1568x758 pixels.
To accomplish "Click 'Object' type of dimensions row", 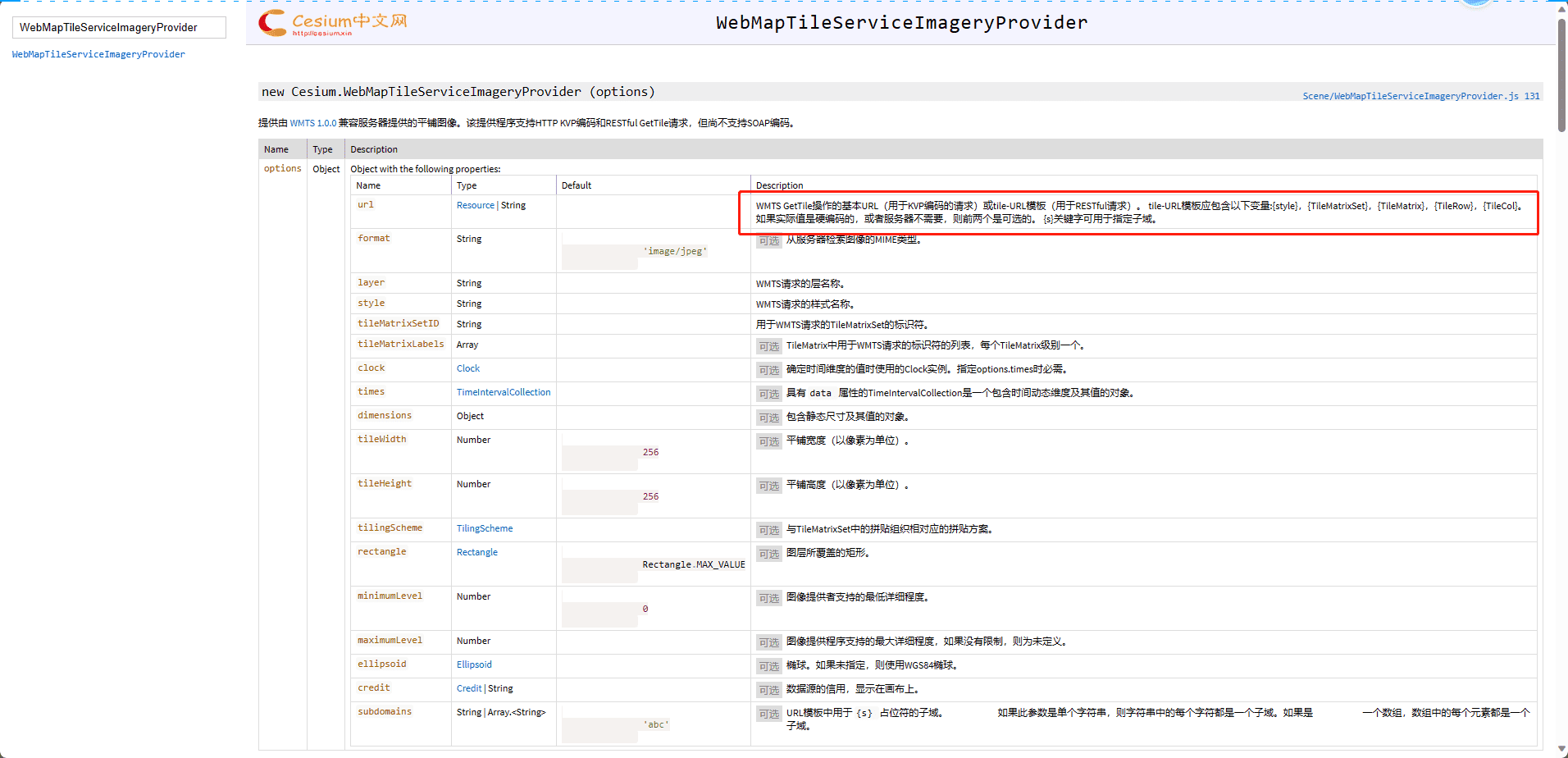I will click(470, 416).
